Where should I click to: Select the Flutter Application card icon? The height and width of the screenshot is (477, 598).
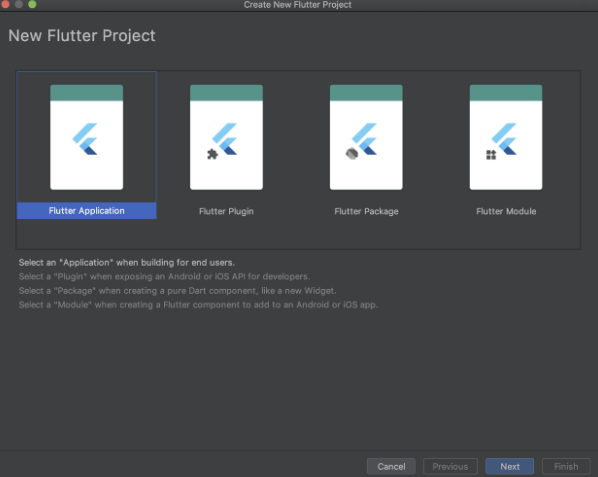click(87, 137)
